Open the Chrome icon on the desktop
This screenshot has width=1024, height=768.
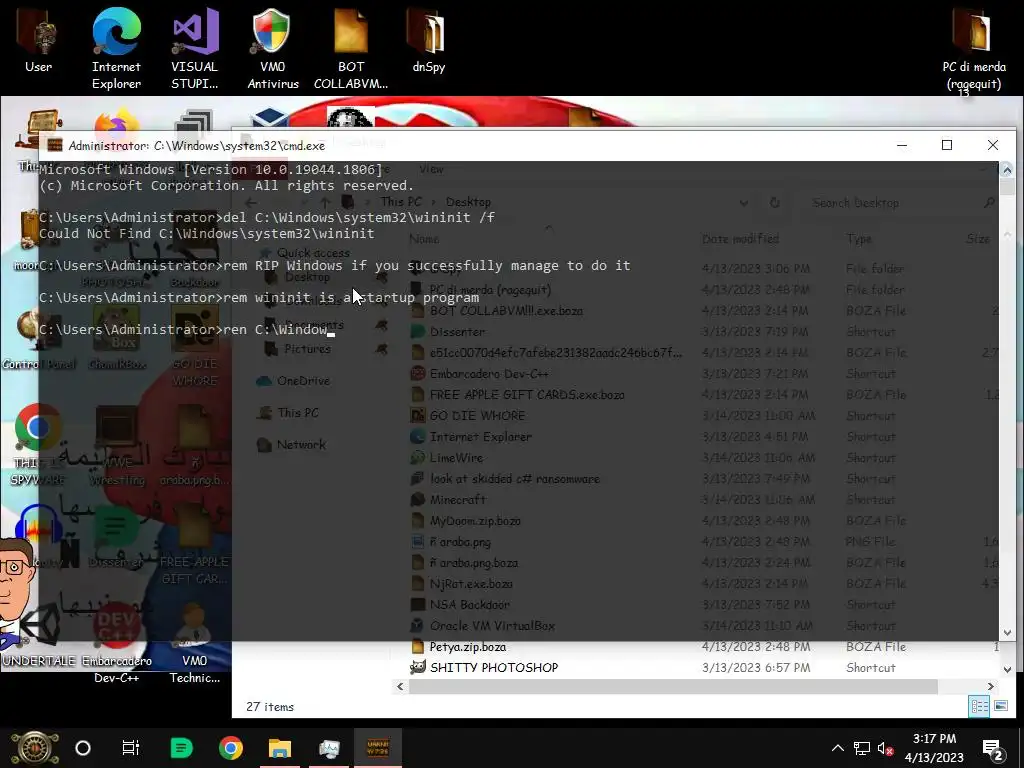38,444
